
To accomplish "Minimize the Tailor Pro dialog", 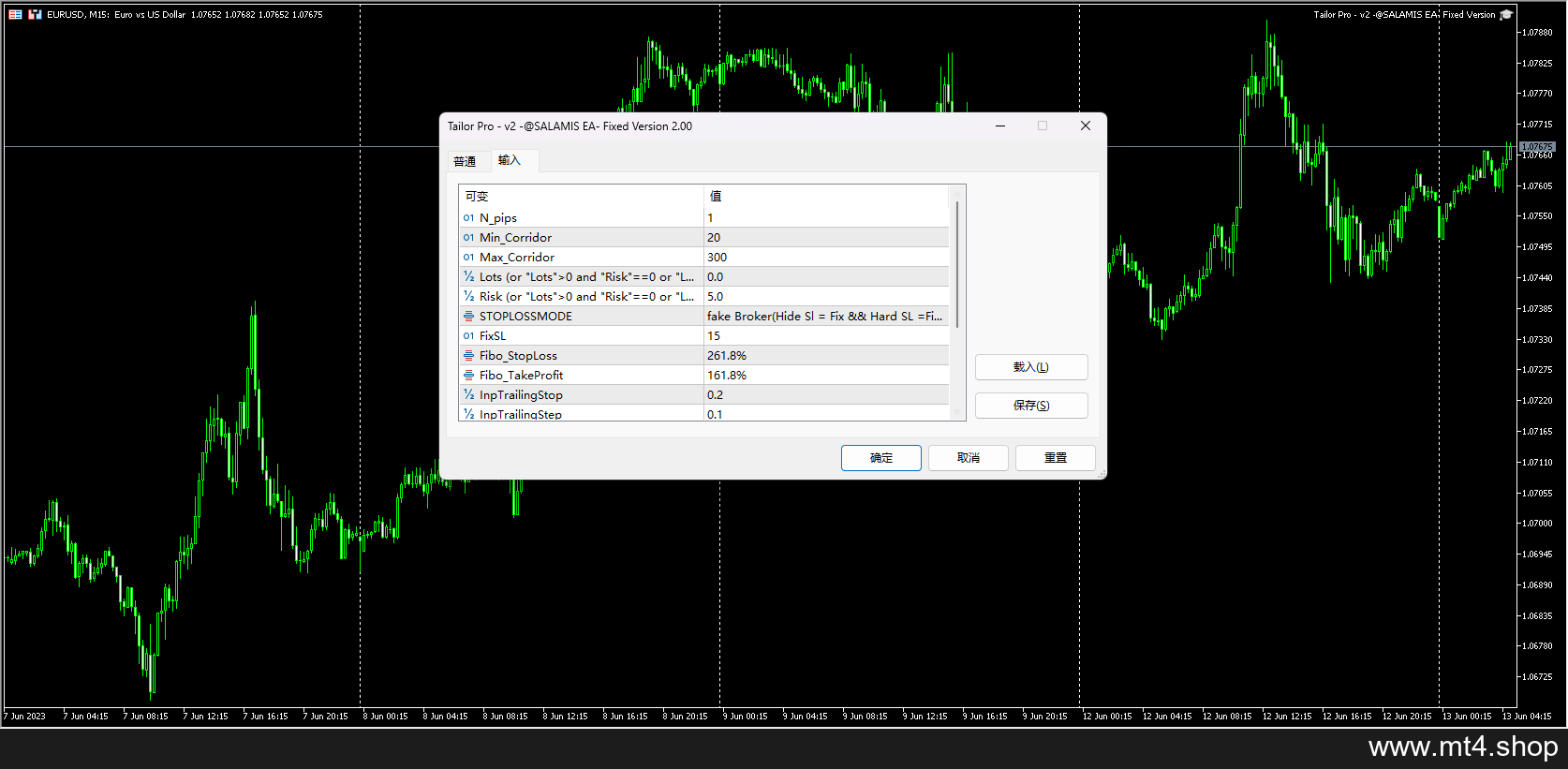I will 1000,126.
